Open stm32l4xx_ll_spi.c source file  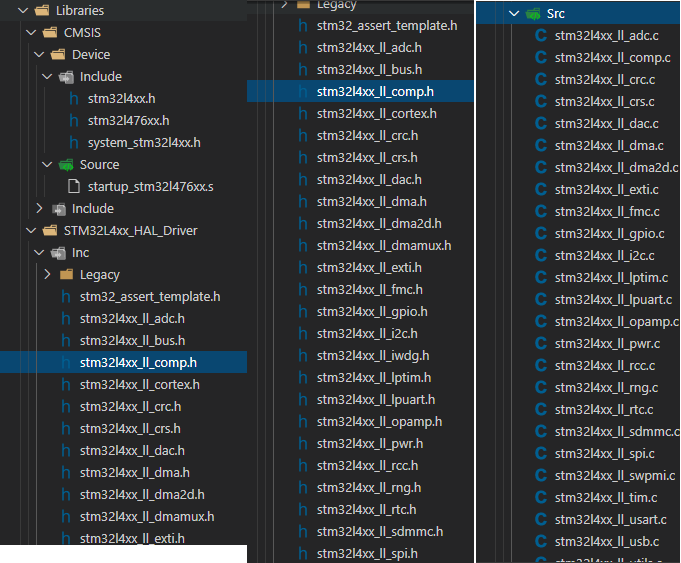pyautogui.click(x=605, y=454)
